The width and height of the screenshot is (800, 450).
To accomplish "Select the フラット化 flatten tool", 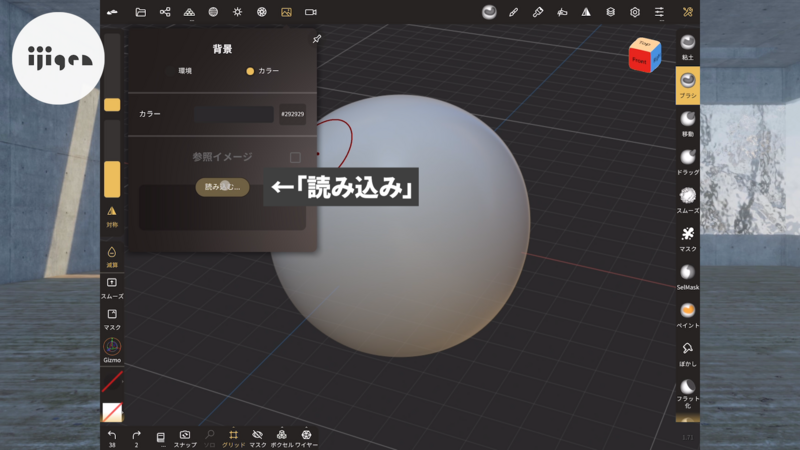I will coord(688,393).
